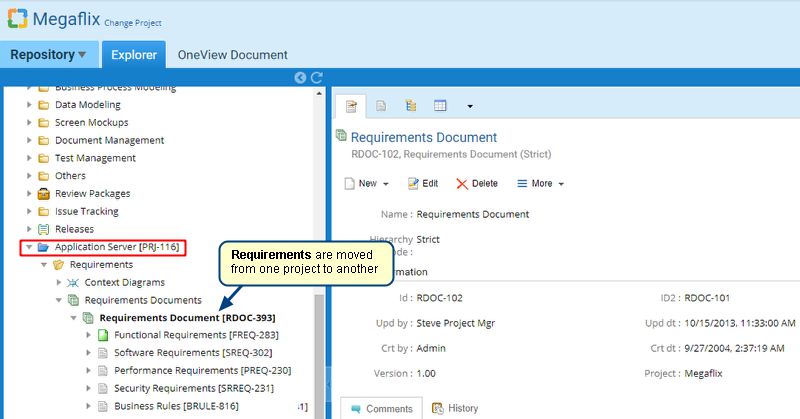
Task: Open the More actions dropdown
Action: [x=540, y=184]
